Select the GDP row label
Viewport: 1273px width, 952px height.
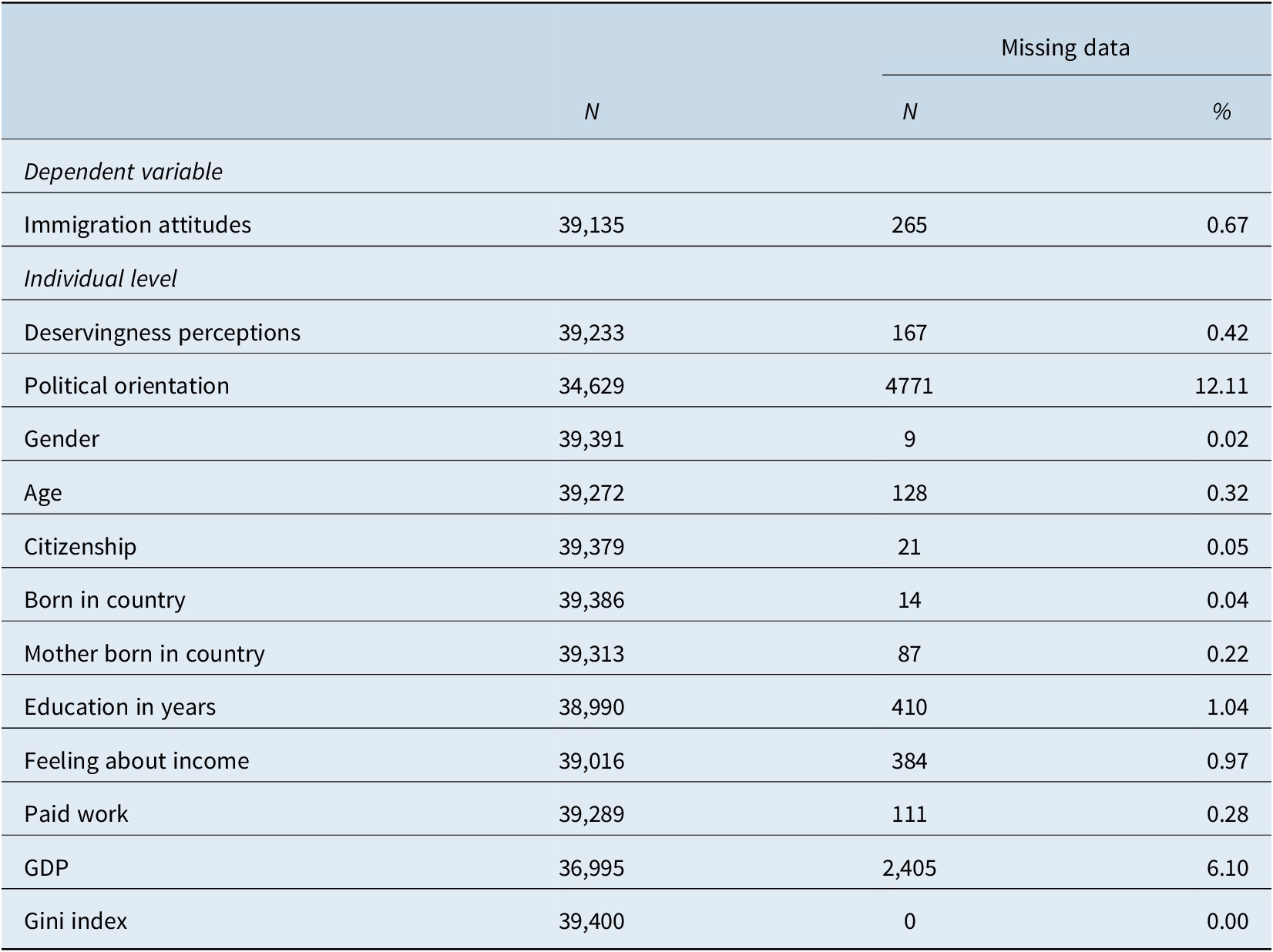pos(46,867)
